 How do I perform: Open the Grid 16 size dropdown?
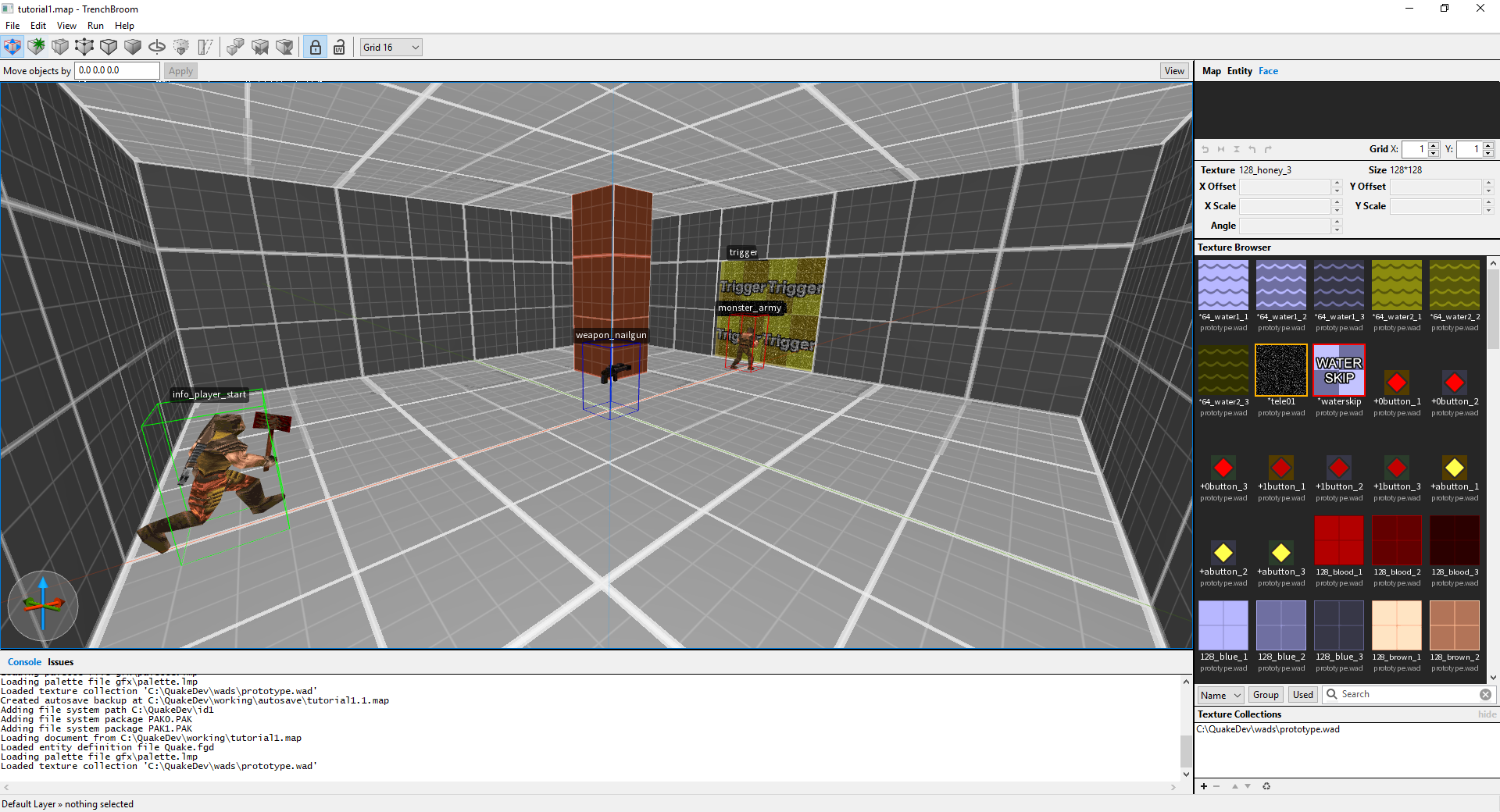(391, 47)
